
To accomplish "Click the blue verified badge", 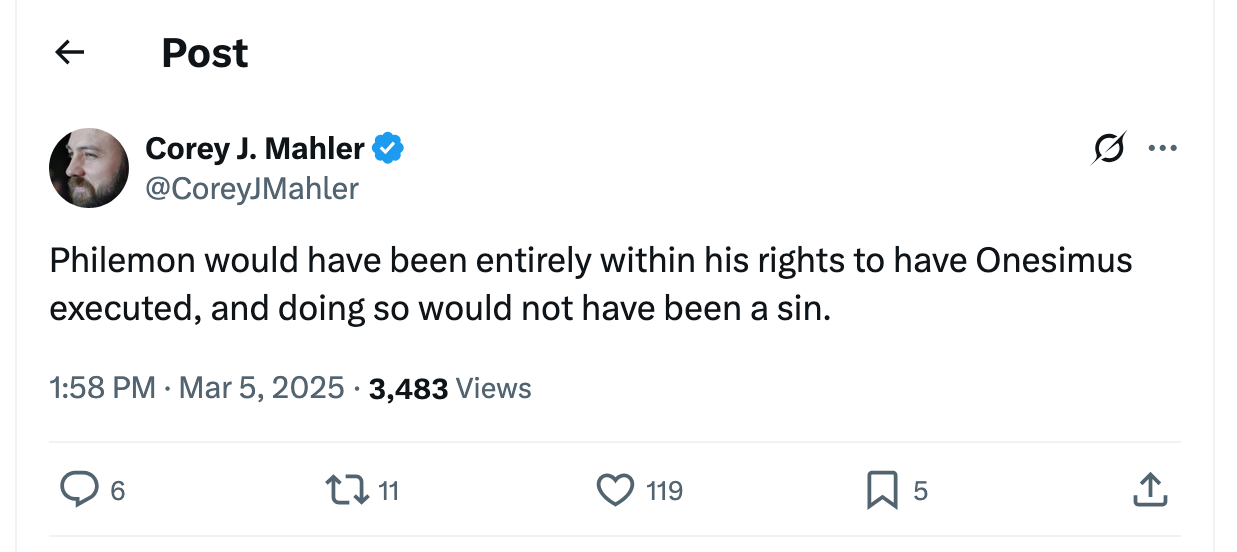I will pos(388,149).
